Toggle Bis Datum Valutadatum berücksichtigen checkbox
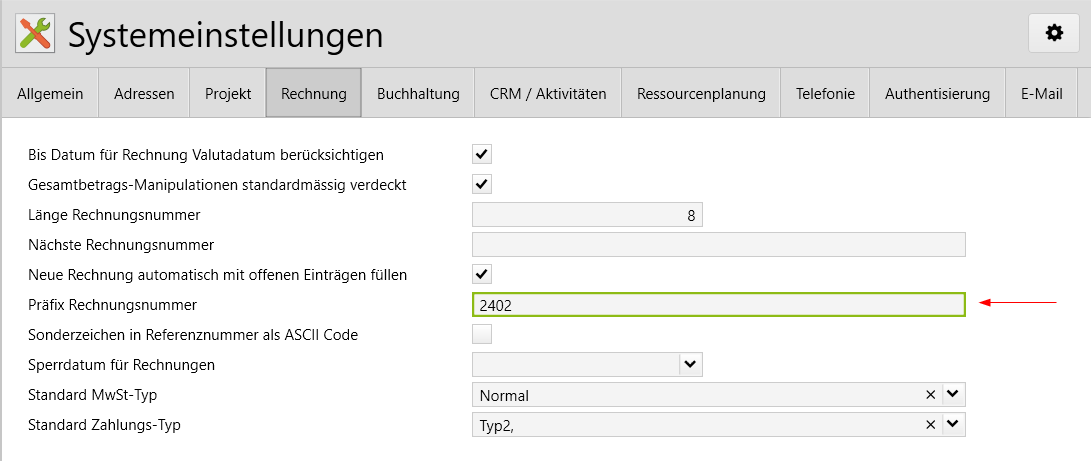 (482, 154)
